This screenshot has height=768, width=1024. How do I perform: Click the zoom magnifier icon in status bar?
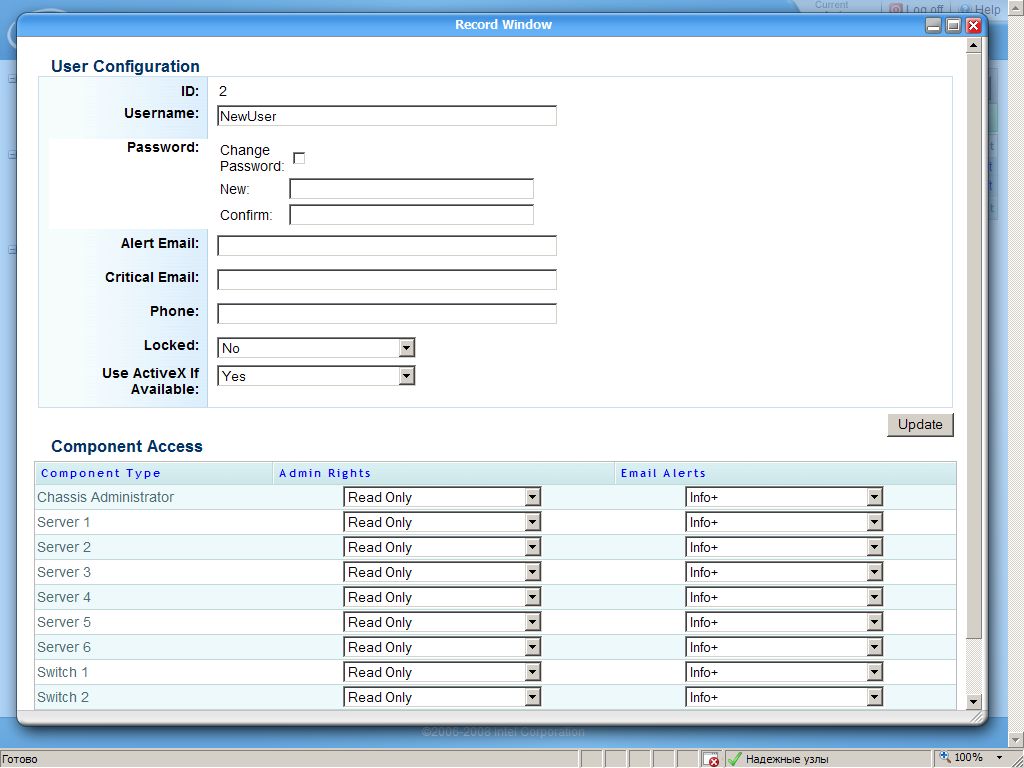pyautogui.click(x=945, y=758)
